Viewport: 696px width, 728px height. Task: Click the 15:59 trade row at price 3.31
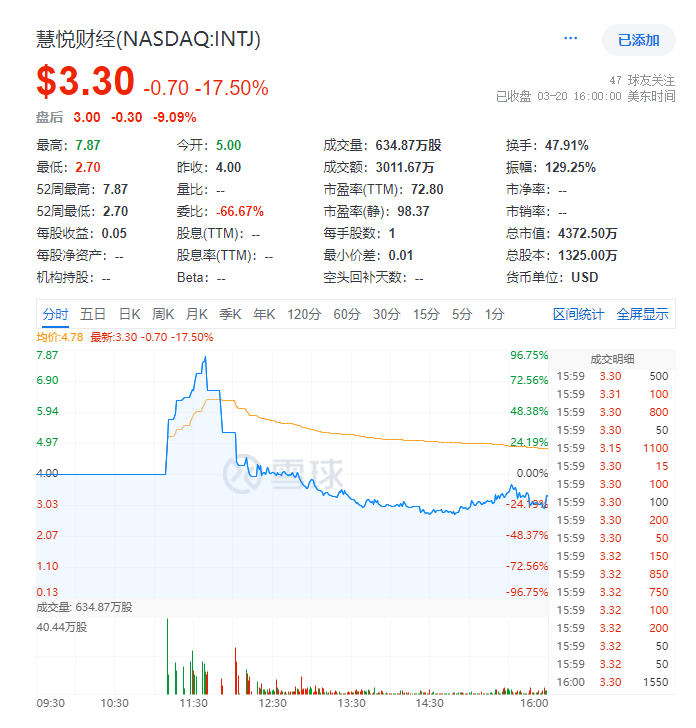pyautogui.click(x=612, y=394)
